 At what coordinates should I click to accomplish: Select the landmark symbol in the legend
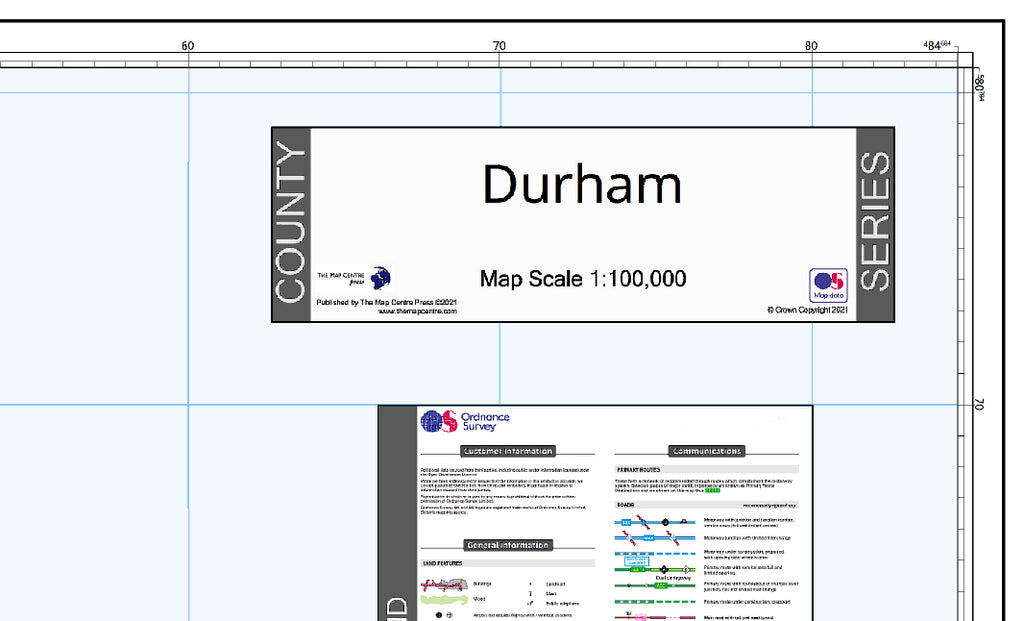pyautogui.click(x=529, y=584)
